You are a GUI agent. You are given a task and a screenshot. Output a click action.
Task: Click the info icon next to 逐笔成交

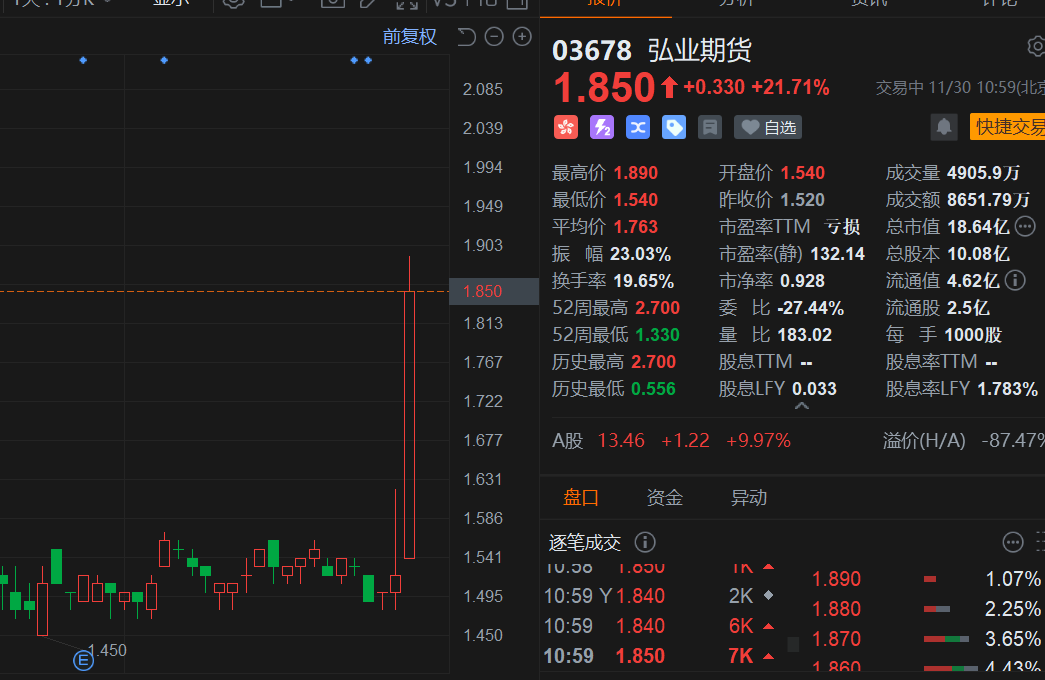click(645, 542)
